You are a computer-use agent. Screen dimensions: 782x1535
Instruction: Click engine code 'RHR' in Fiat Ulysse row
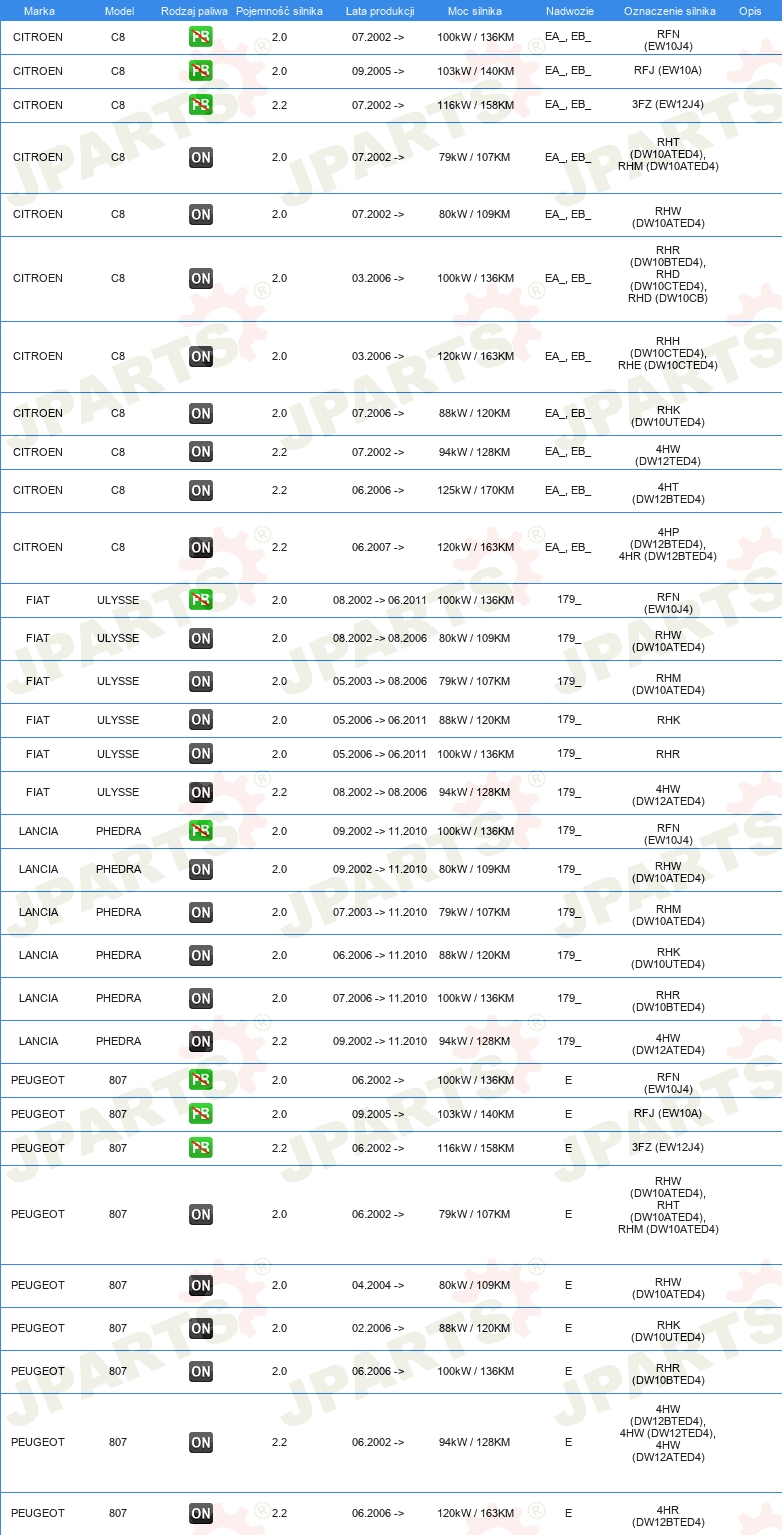tap(668, 754)
